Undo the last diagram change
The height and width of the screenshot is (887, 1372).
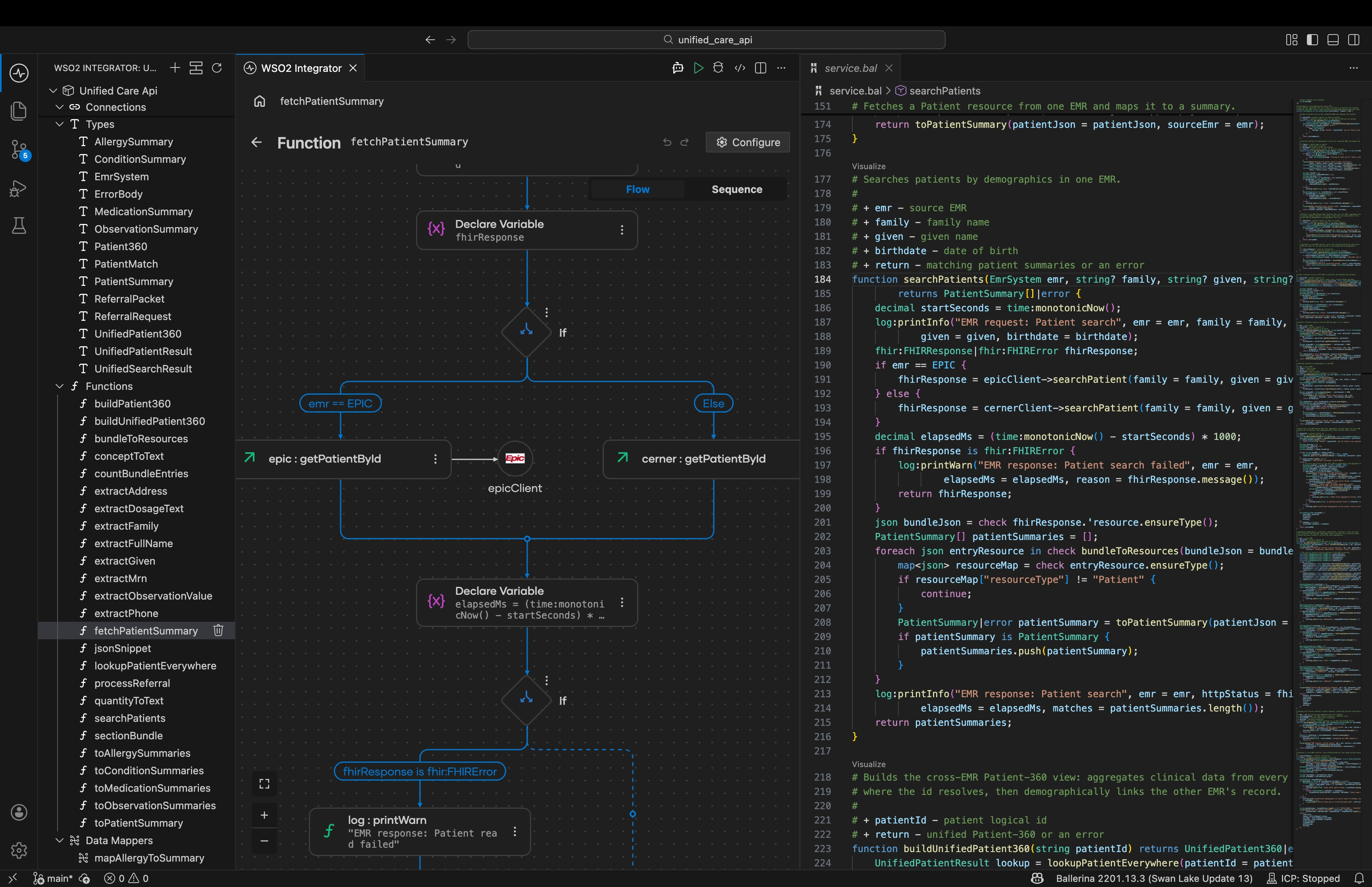click(667, 142)
